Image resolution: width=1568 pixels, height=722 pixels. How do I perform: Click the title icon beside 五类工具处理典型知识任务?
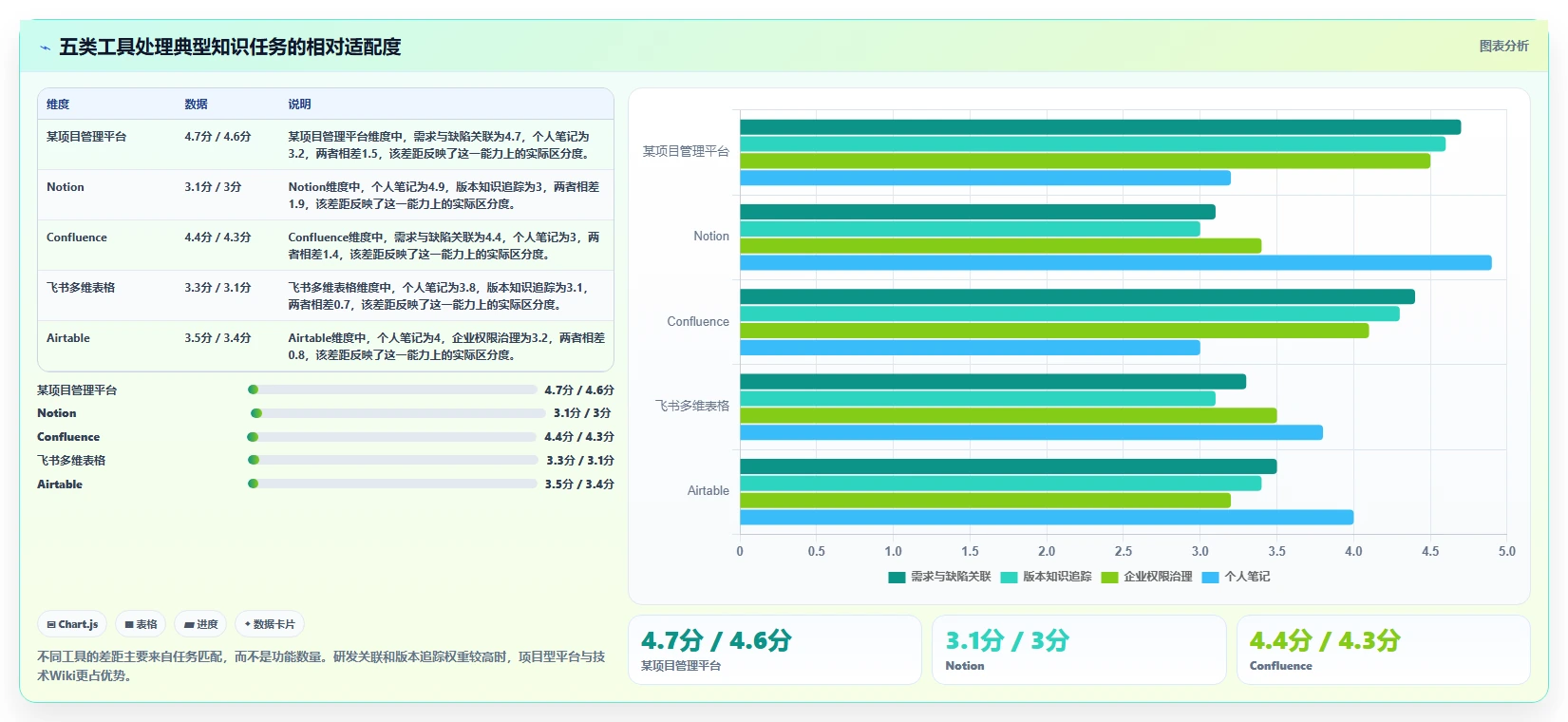pyautogui.click(x=45, y=47)
